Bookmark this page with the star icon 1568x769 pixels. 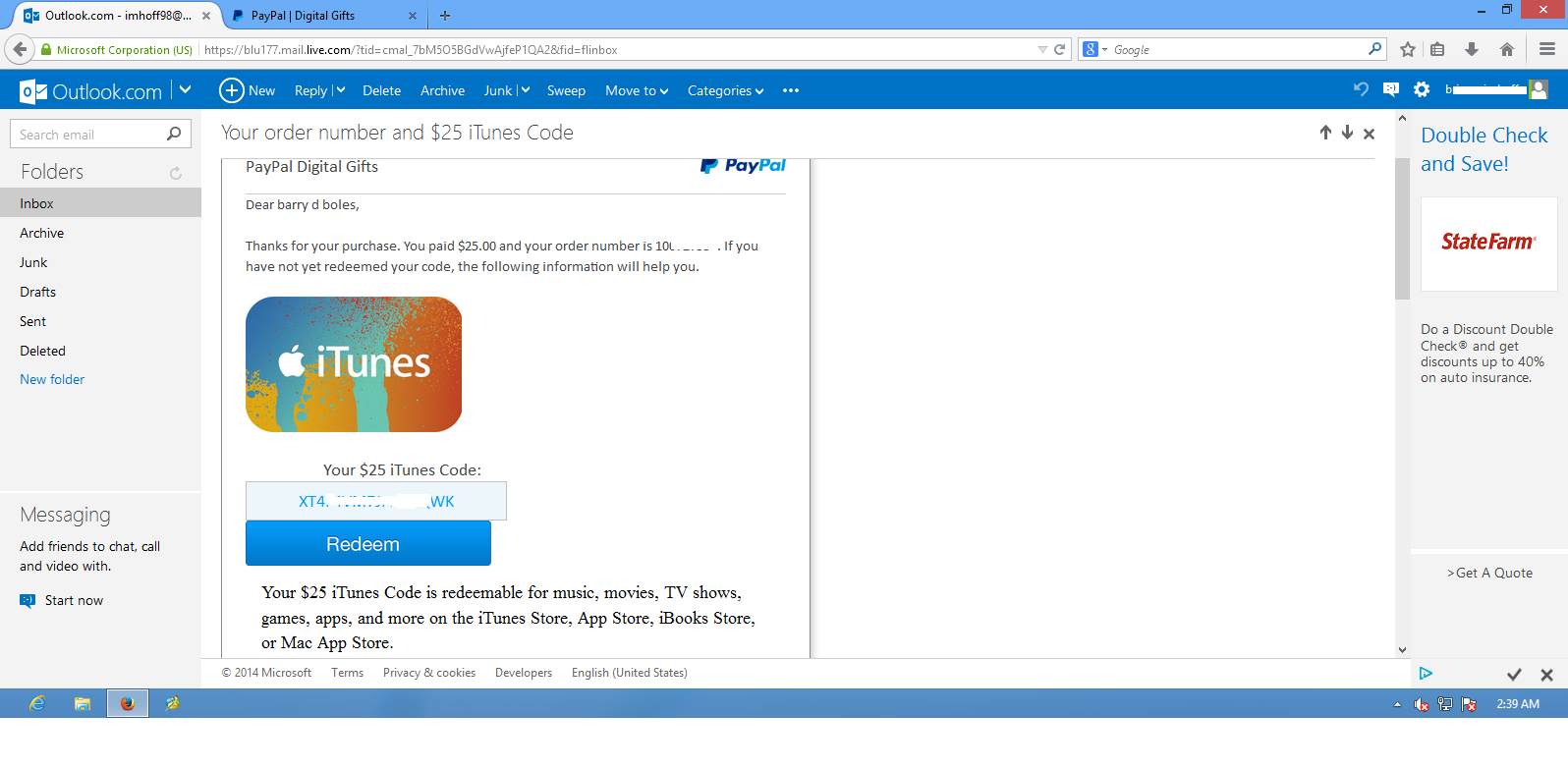pos(1407,49)
